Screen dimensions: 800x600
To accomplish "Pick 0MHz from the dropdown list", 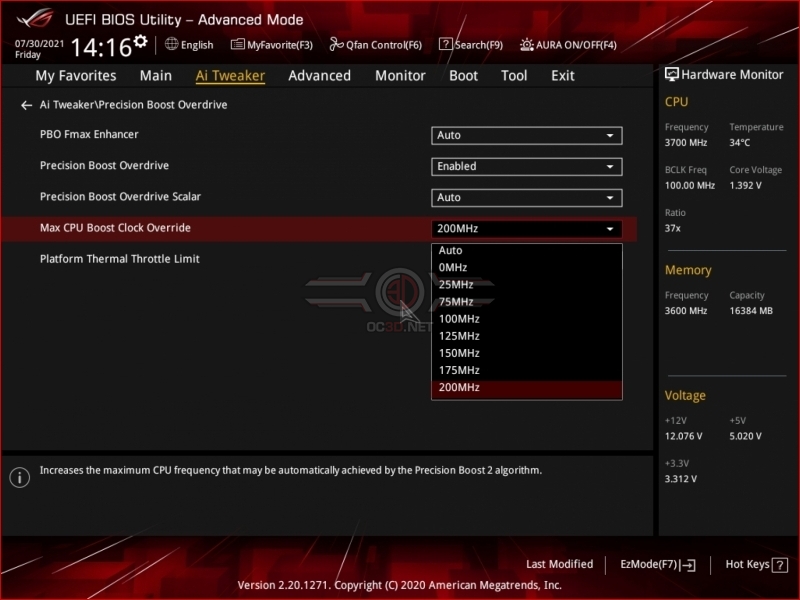I will 527,267.
